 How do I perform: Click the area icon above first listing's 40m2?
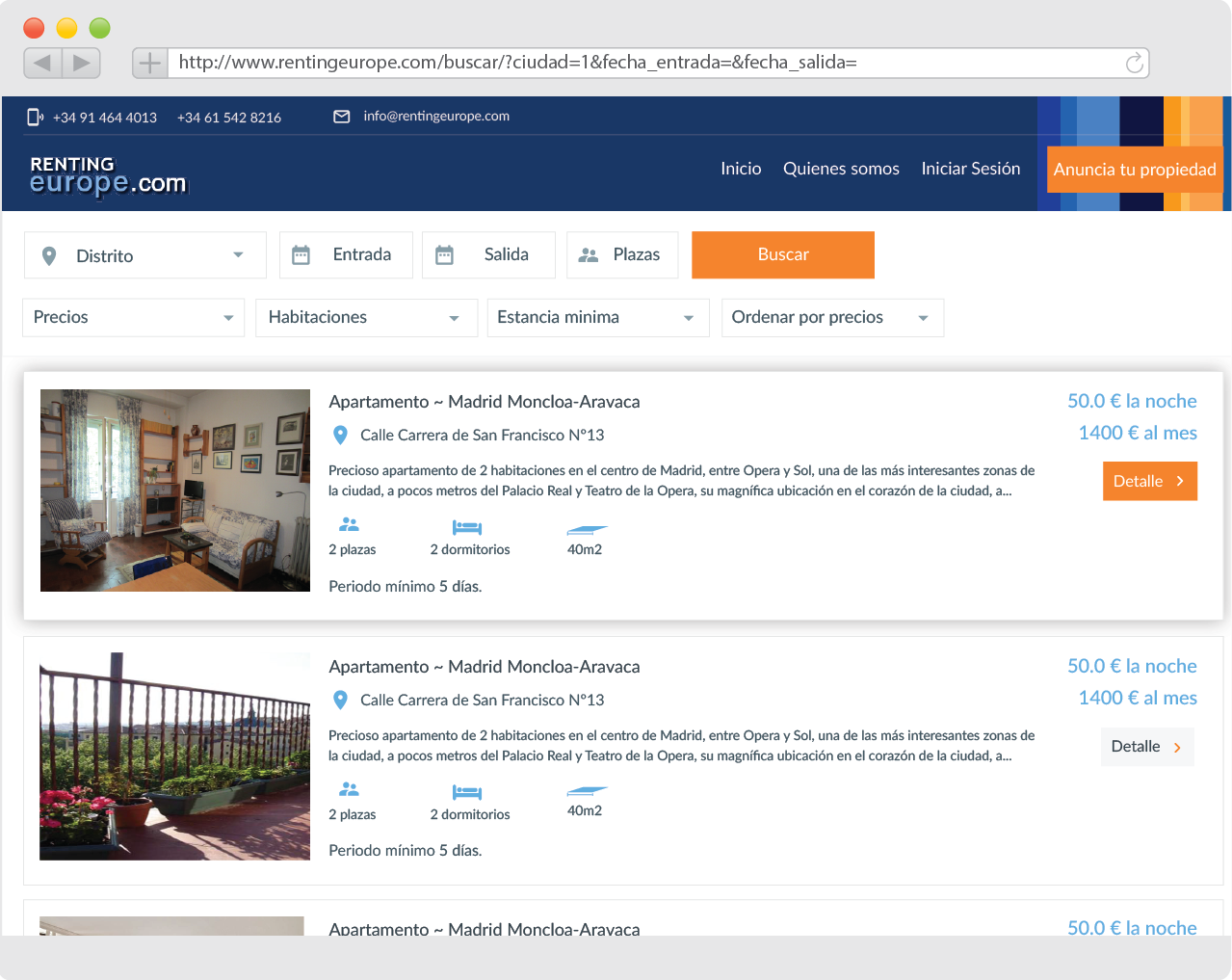coord(588,529)
